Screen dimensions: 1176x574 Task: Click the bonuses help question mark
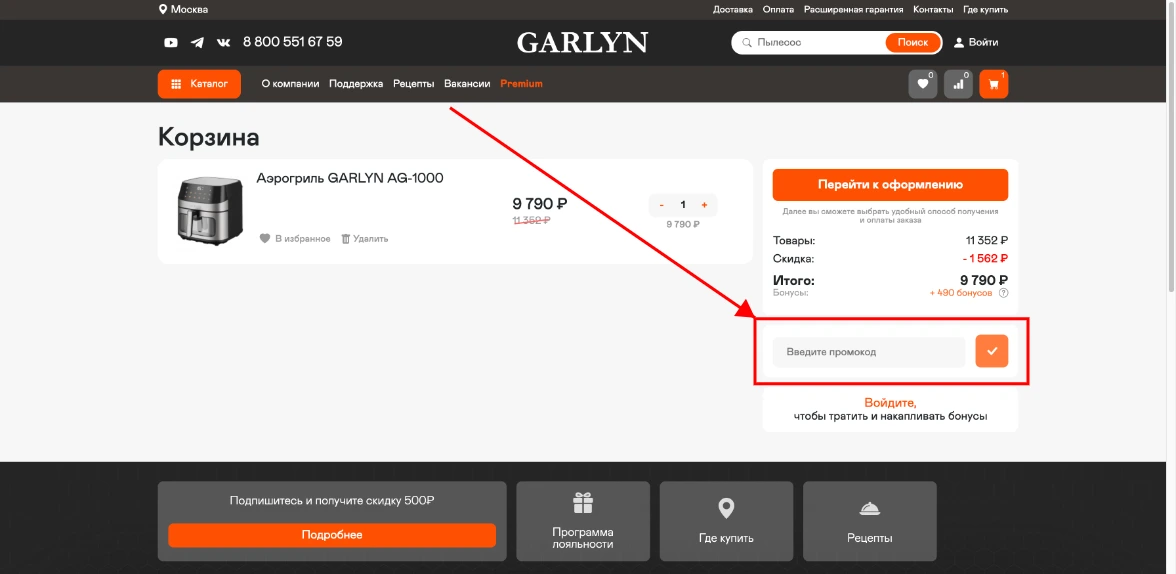click(x=1004, y=293)
